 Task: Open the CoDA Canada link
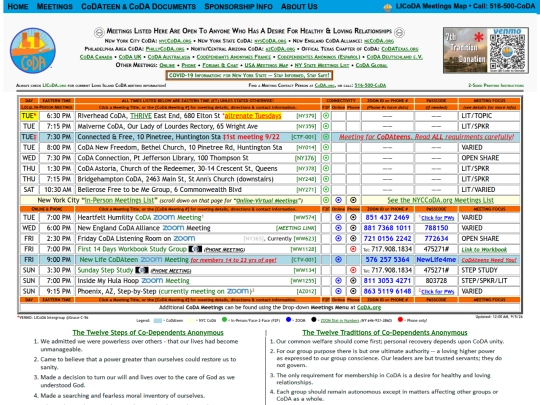[96, 57]
